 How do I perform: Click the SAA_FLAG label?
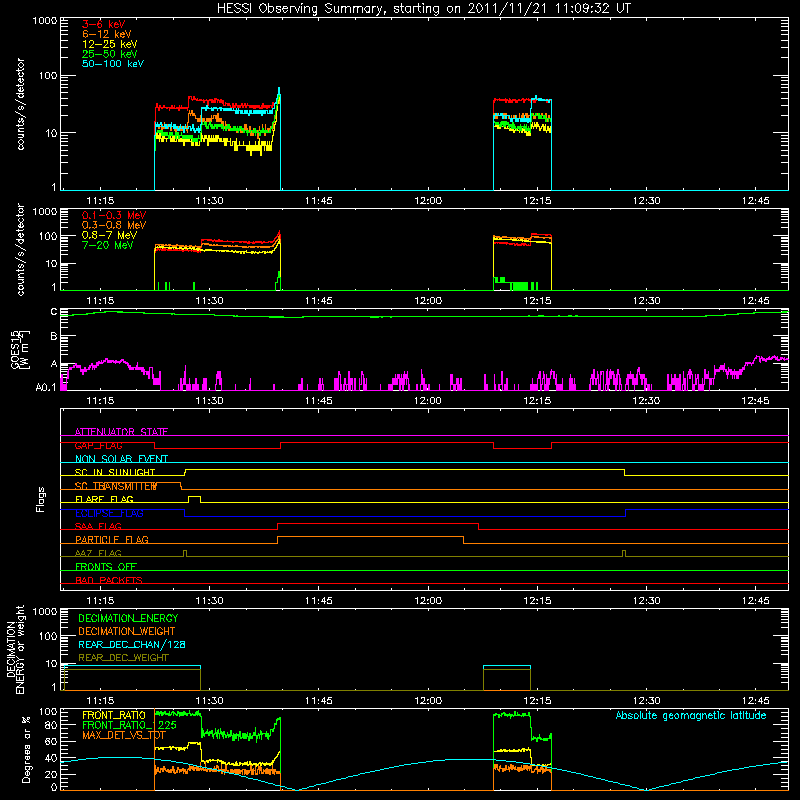(98, 527)
